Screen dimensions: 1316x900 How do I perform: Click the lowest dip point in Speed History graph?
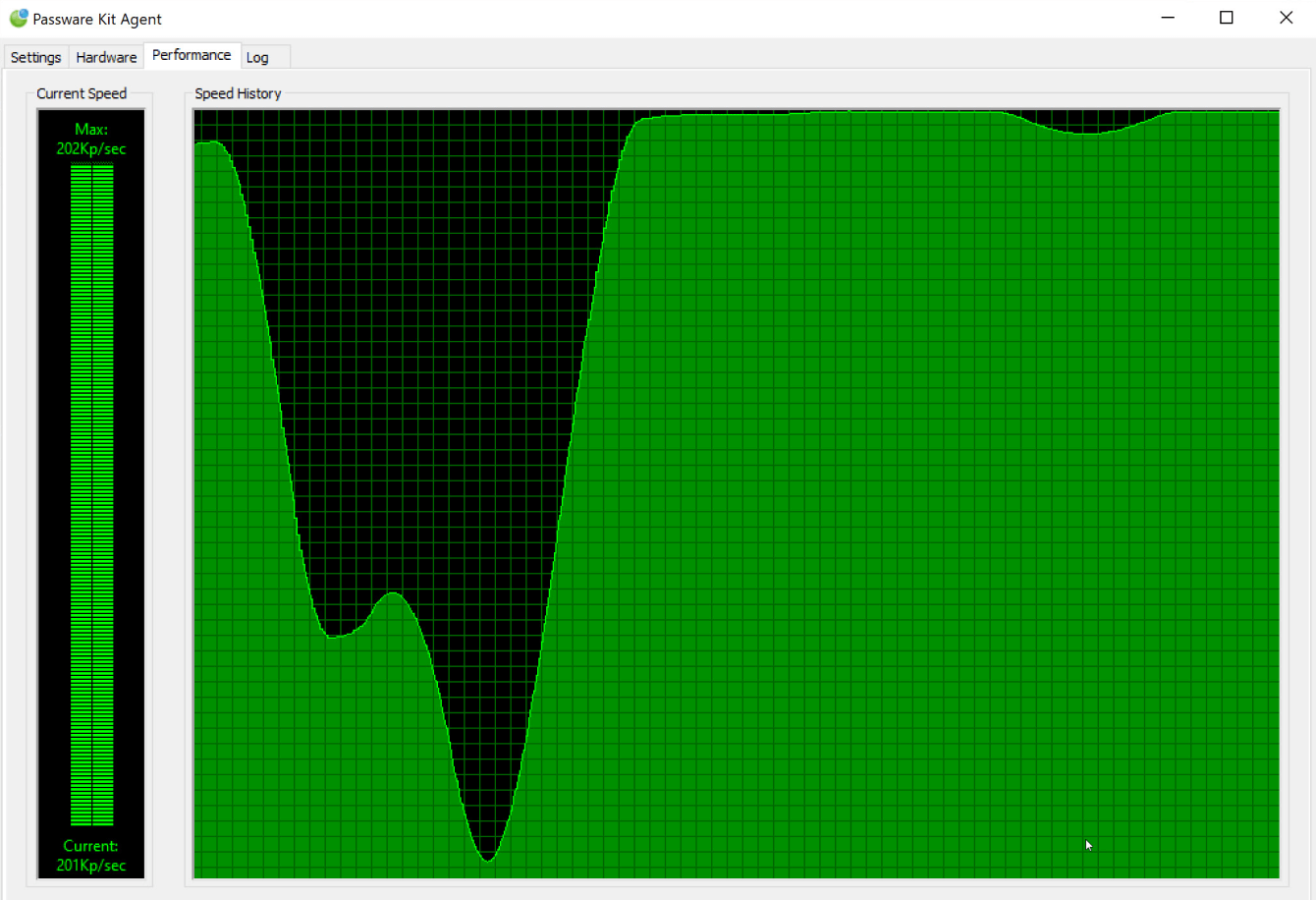[x=487, y=861]
